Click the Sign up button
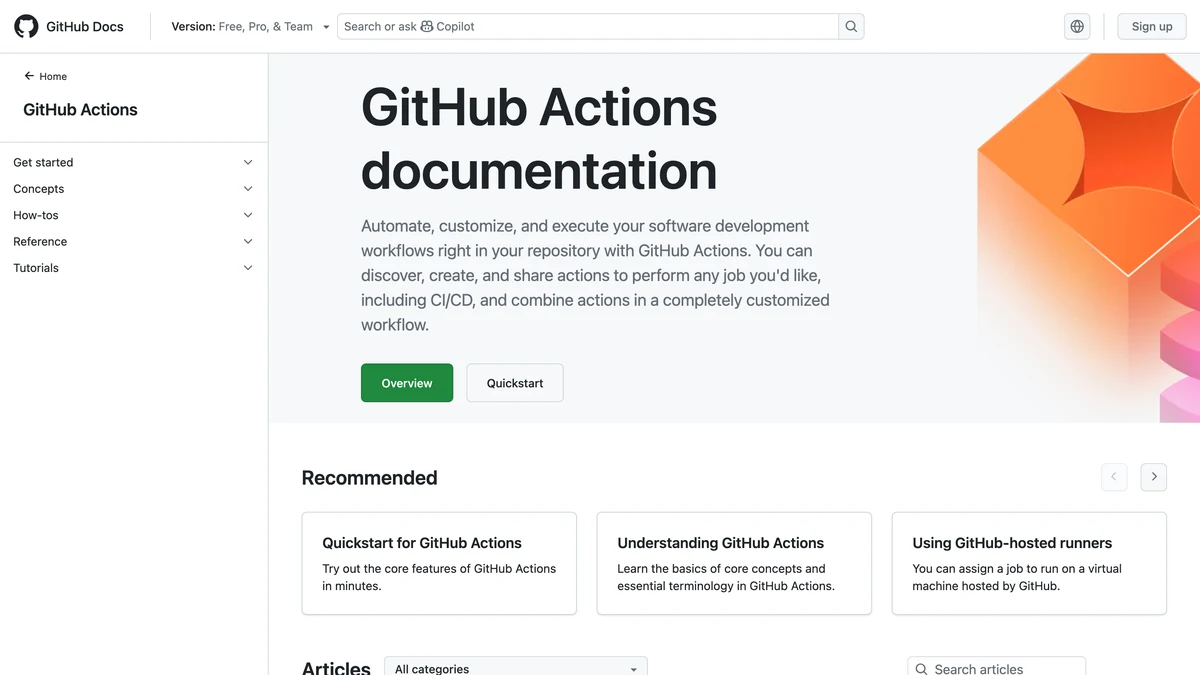The image size is (1200, 675). click(x=1152, y=26)
